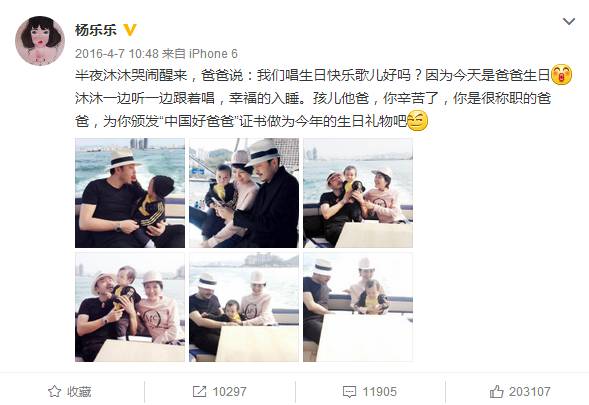This screenshot has width=589, height=405.
Task: Open top-right family photo thumbnail
Action: point(358,193)
